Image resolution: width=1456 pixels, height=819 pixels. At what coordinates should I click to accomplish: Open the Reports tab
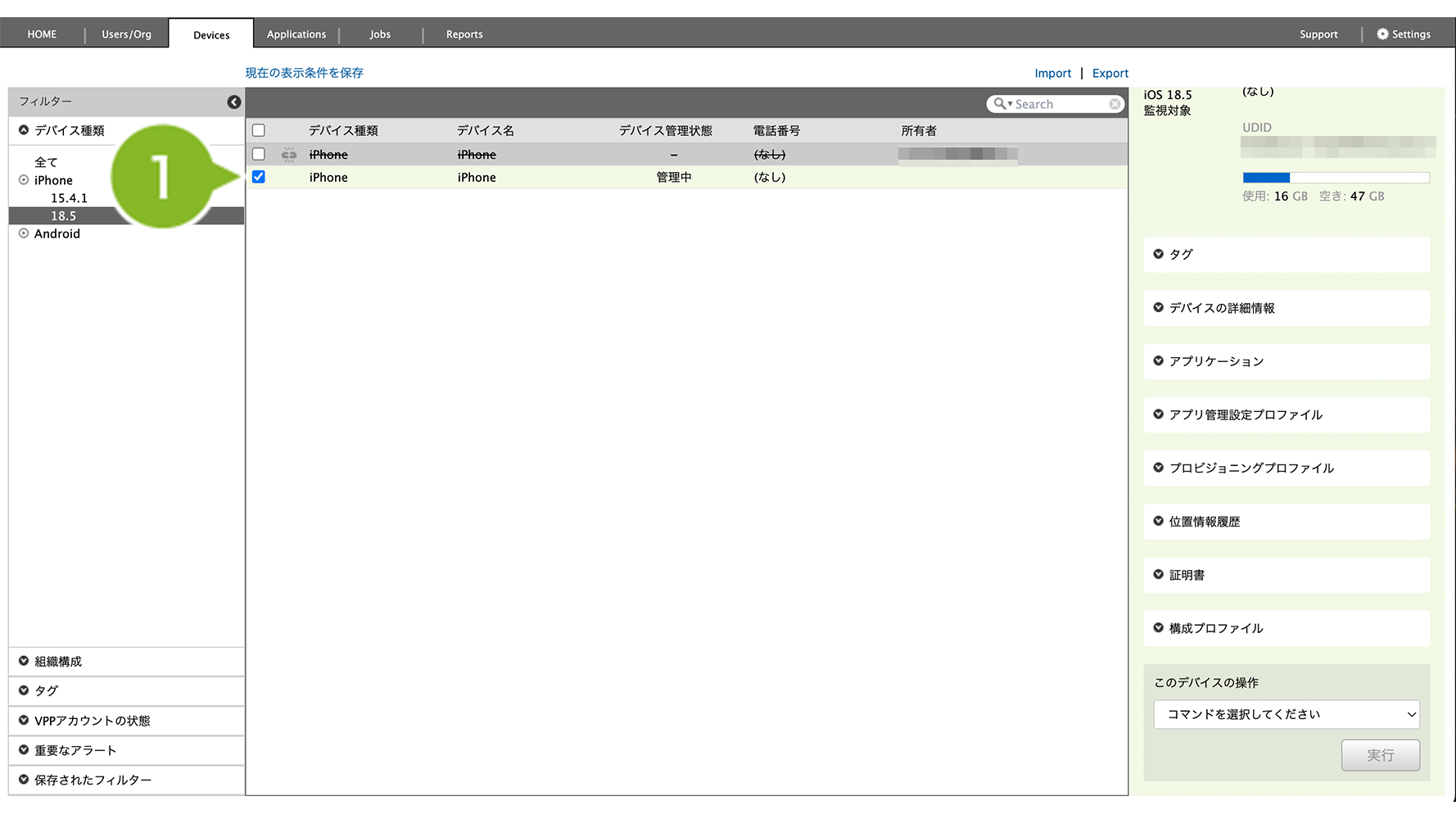tap(463, 34)
